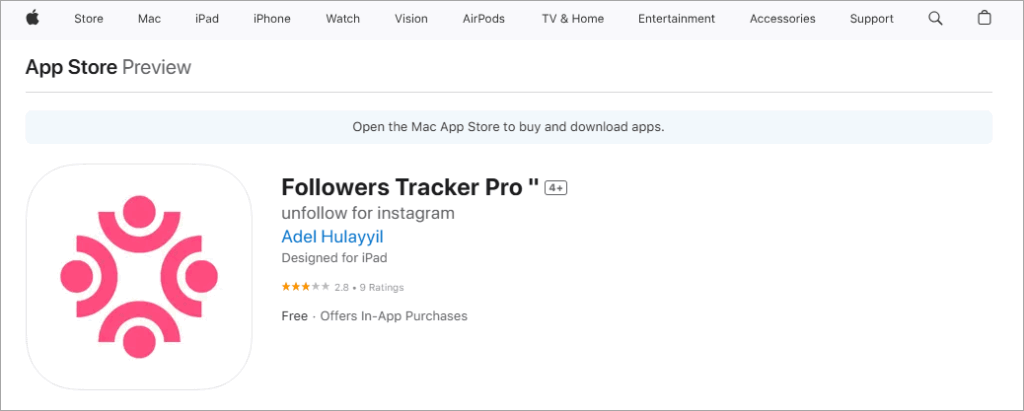Click the Followers Tracker Pro app icon
This screenshot has height=411, width=1024.
click(139, 276)
